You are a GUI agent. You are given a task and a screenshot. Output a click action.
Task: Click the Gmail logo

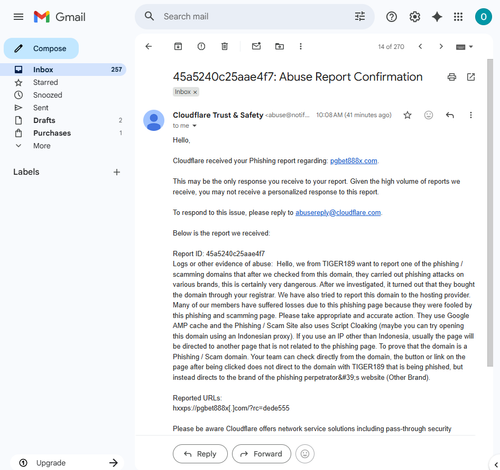pos(60,17)
